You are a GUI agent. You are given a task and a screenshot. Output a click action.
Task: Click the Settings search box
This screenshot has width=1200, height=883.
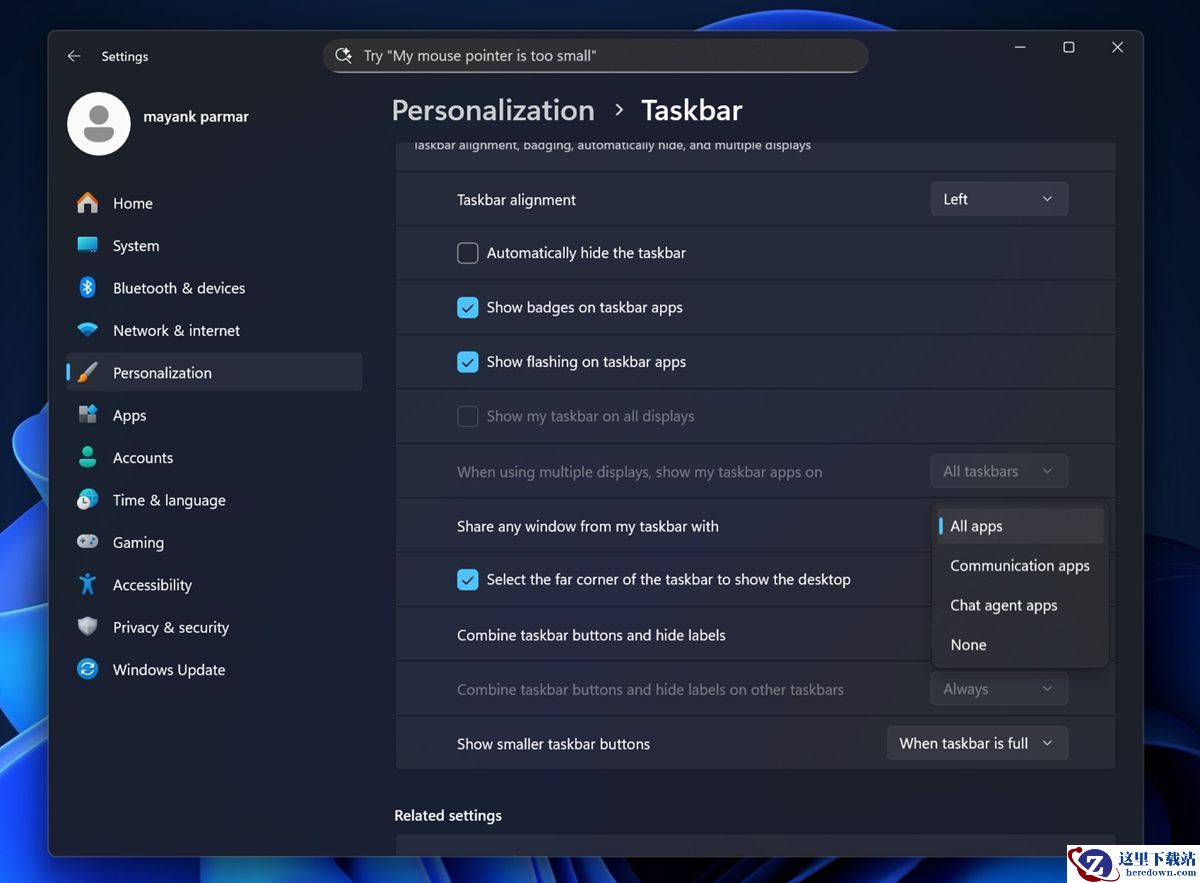coord(595,56)
